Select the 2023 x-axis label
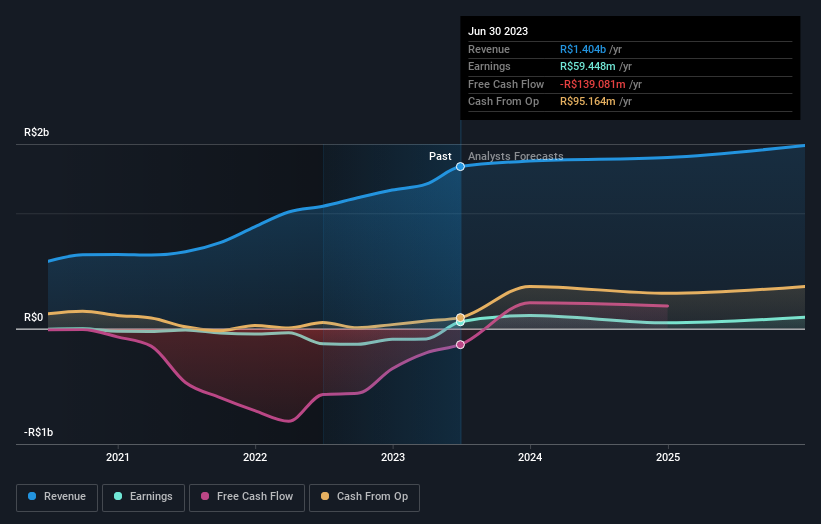The height and width of the screenshot is (524, 821). [x=393, y=457]
